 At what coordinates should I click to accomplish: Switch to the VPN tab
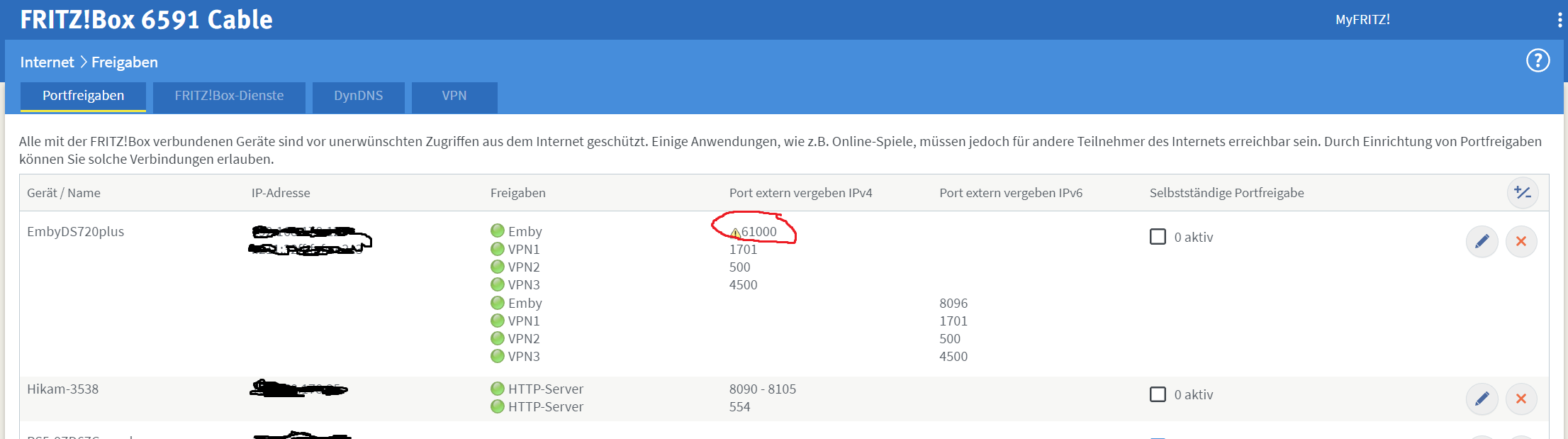pyautogui.click(x=454, y=97)
